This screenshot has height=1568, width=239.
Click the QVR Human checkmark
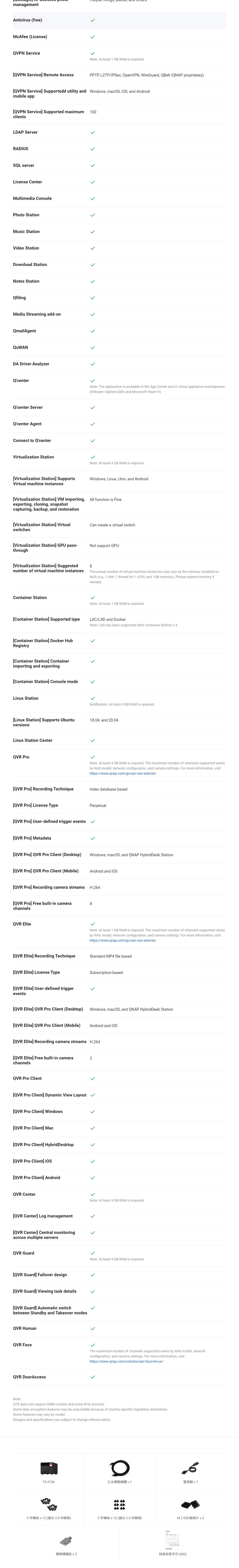point(93,1328)
